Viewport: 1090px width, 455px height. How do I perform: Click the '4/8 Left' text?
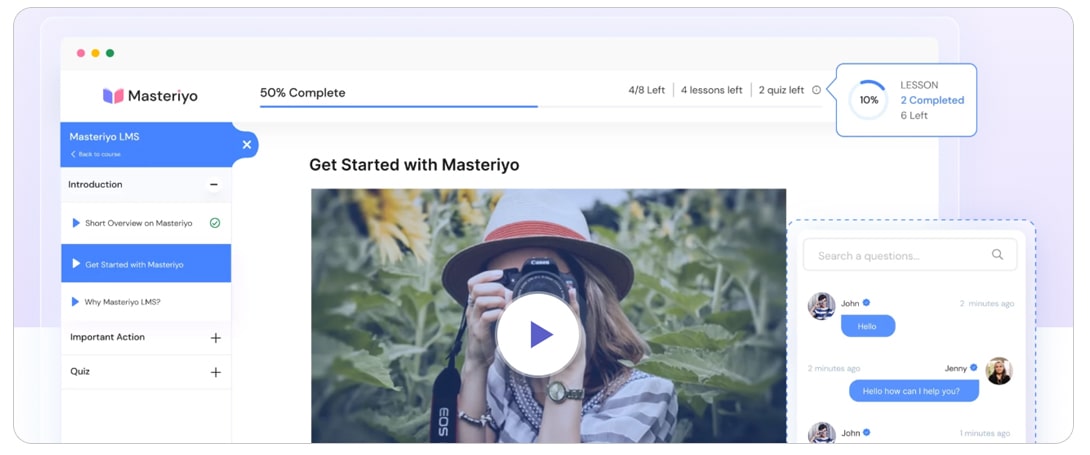646,90
